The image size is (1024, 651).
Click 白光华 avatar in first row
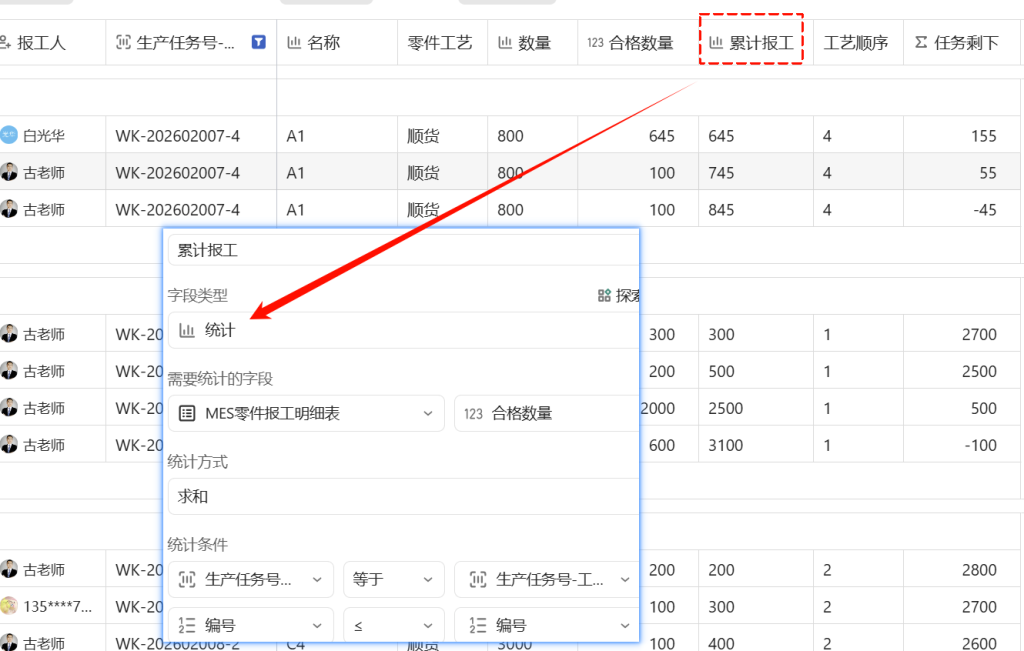pyautogui.click(x=8, y=135)
